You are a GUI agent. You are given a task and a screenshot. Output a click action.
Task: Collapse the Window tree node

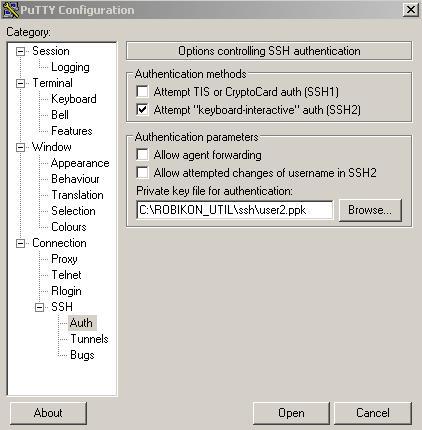point(20,147)
